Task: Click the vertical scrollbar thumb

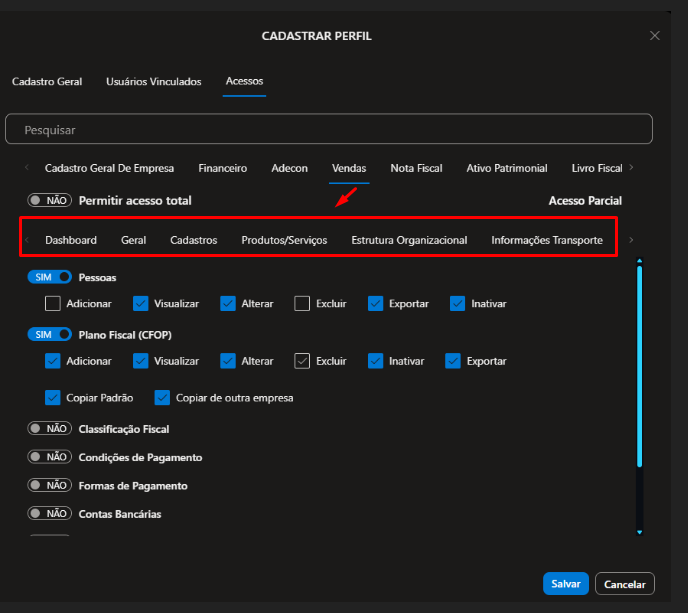Action: (639, 368)
